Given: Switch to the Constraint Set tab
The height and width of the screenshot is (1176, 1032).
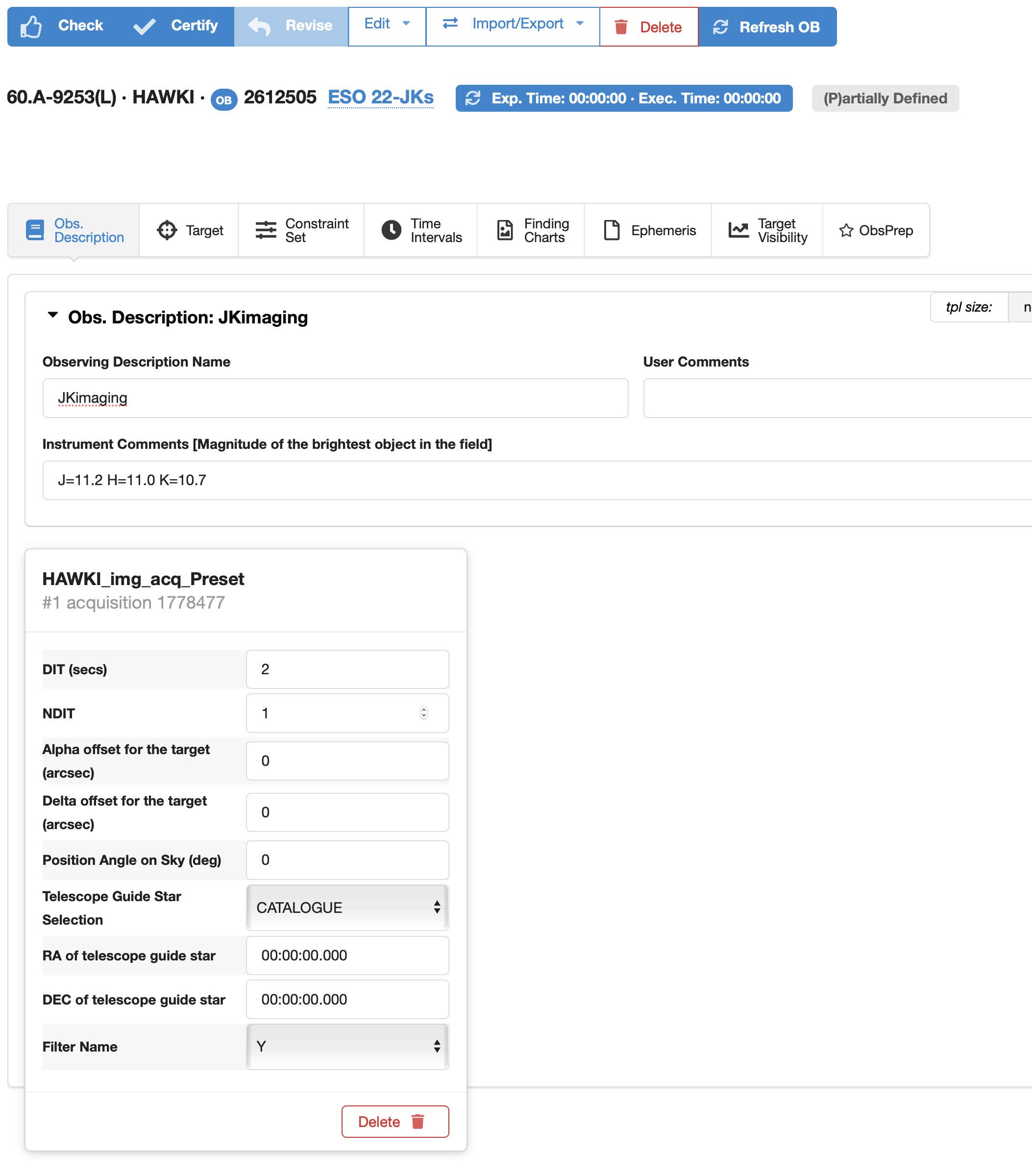Looking at the screenshot, I should pyautogui.click(x=301, y=230).
